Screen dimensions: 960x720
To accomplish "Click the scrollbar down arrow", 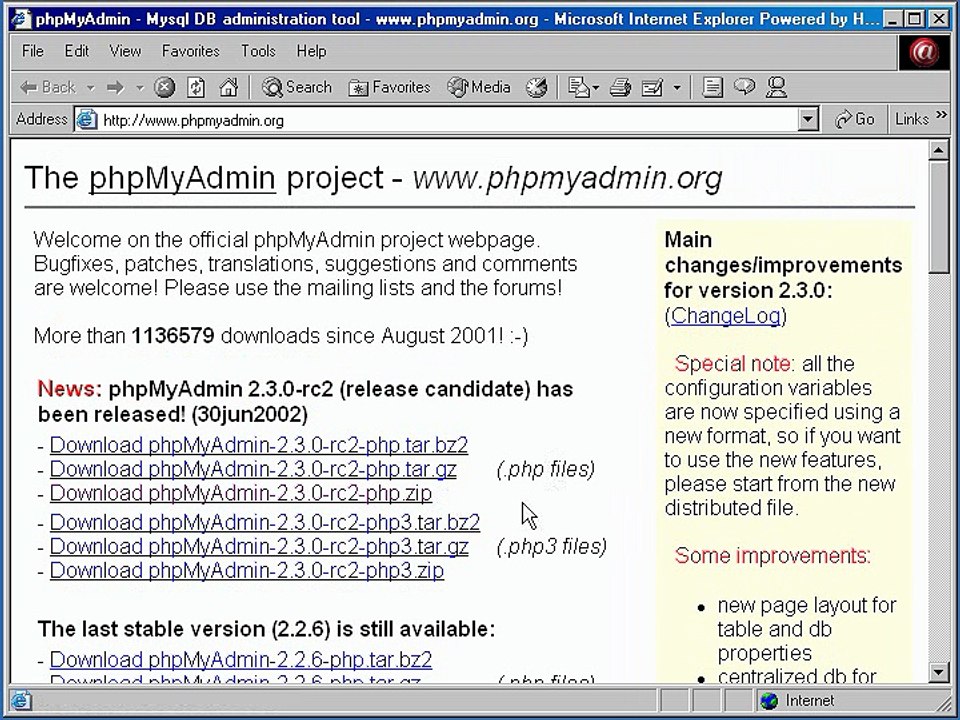I will tap(939, 673).
